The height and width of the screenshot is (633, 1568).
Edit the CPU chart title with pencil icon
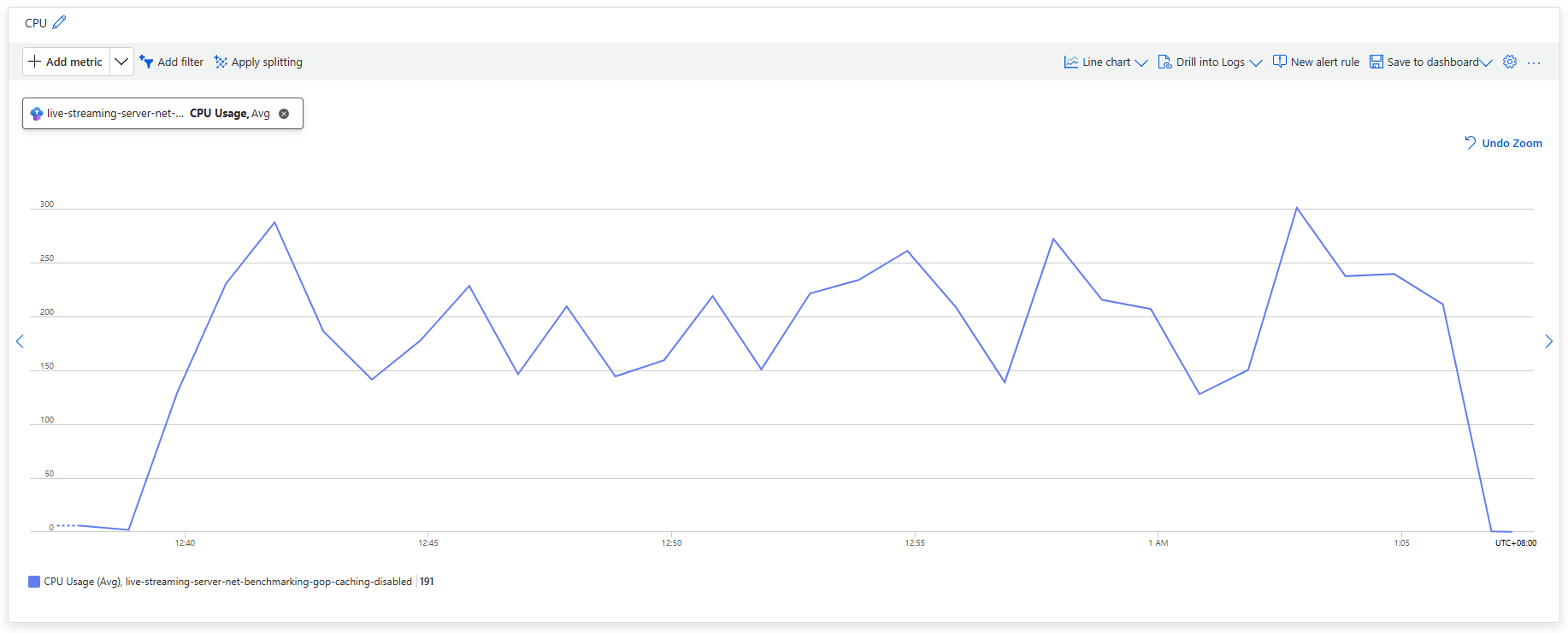click(59, 22)
